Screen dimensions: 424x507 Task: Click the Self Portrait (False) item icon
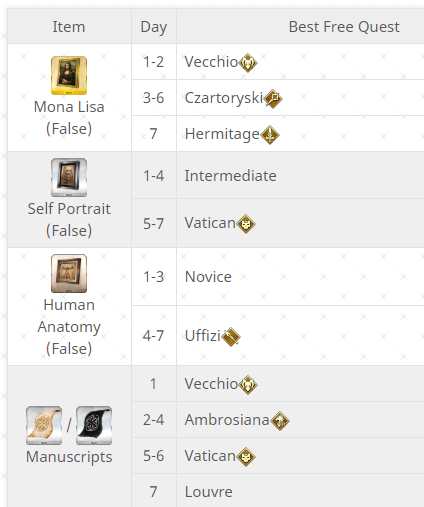69,177
